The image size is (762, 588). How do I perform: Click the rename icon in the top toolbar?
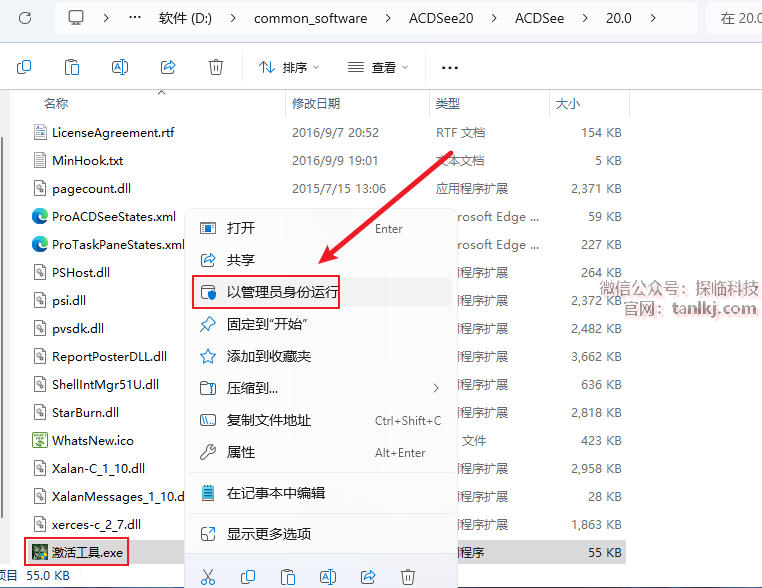point(120,67)
